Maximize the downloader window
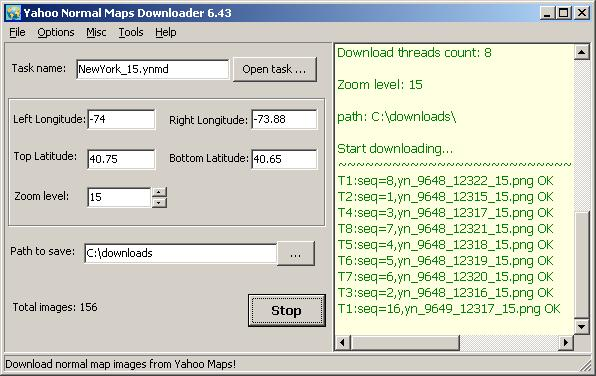Image resolution: width=596 pixels, height=376 pixels. pyautogui.click(x=563, y=13)
